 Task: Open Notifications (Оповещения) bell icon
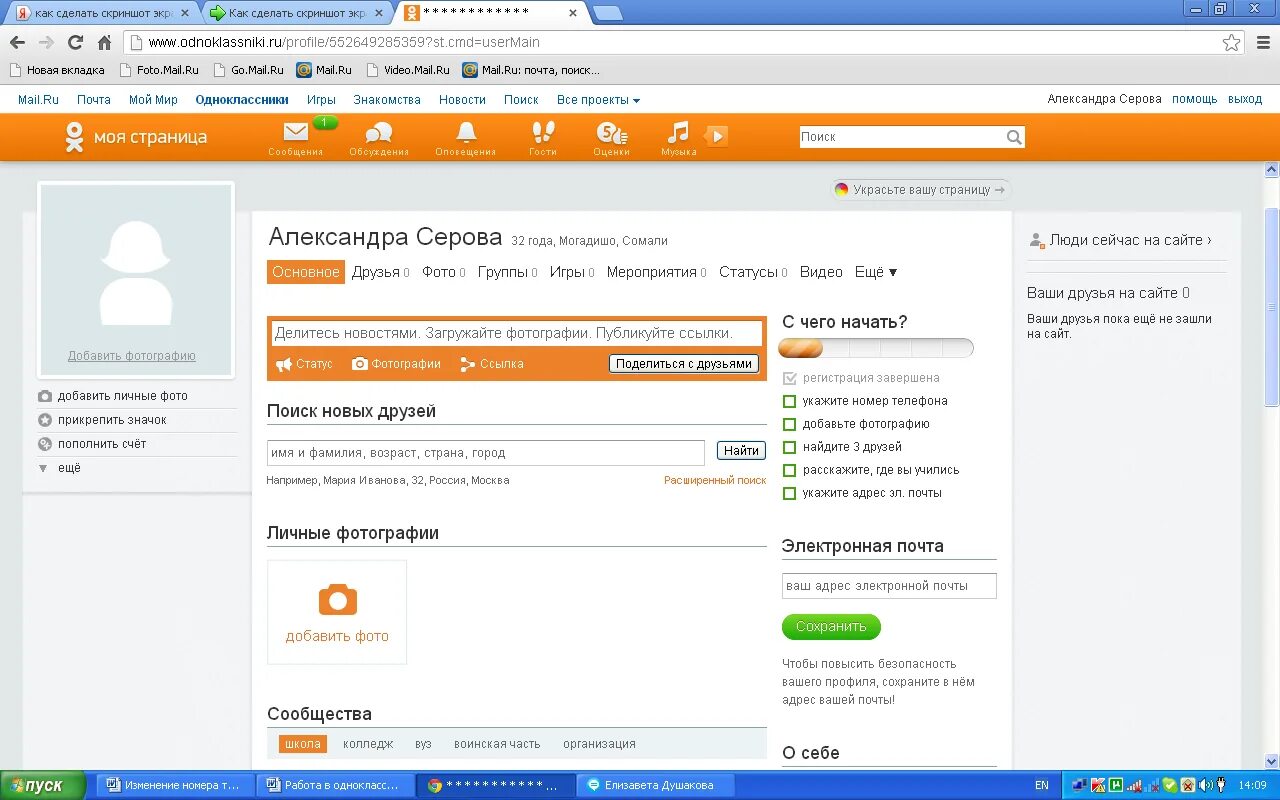click(466, 132)
